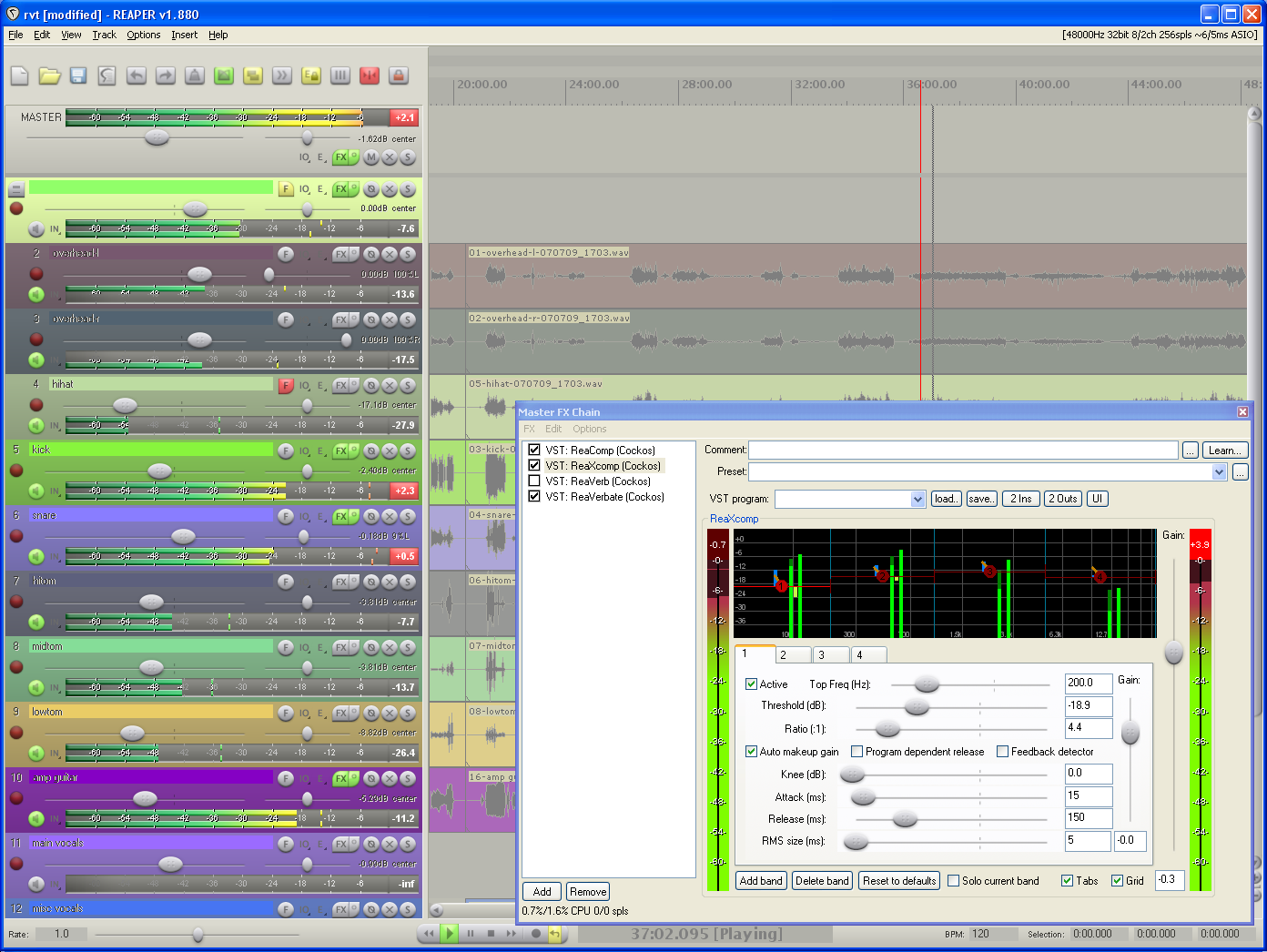
Task: Toggle input monitoring speaker on lowtom track
Action: tap(36, 753)
